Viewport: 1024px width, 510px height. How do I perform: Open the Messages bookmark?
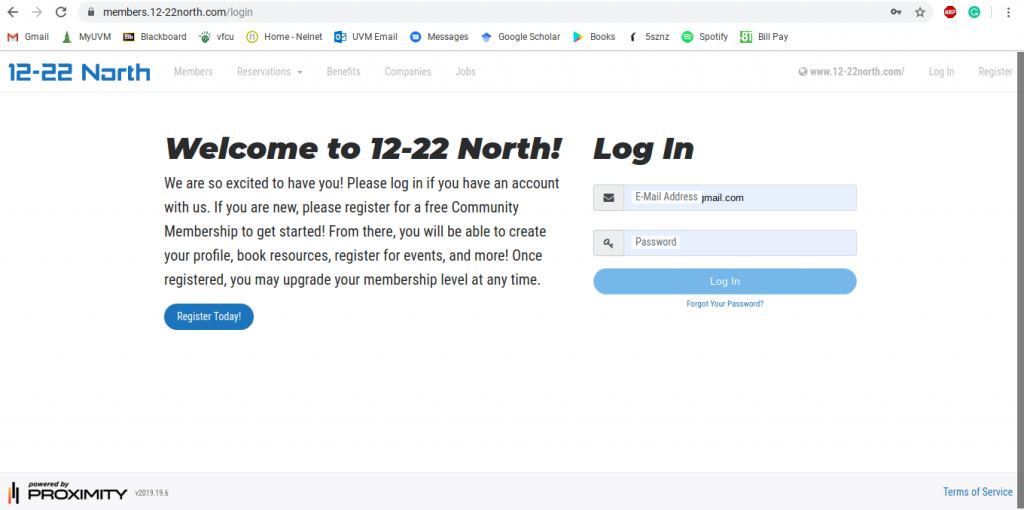coord(439,37)
